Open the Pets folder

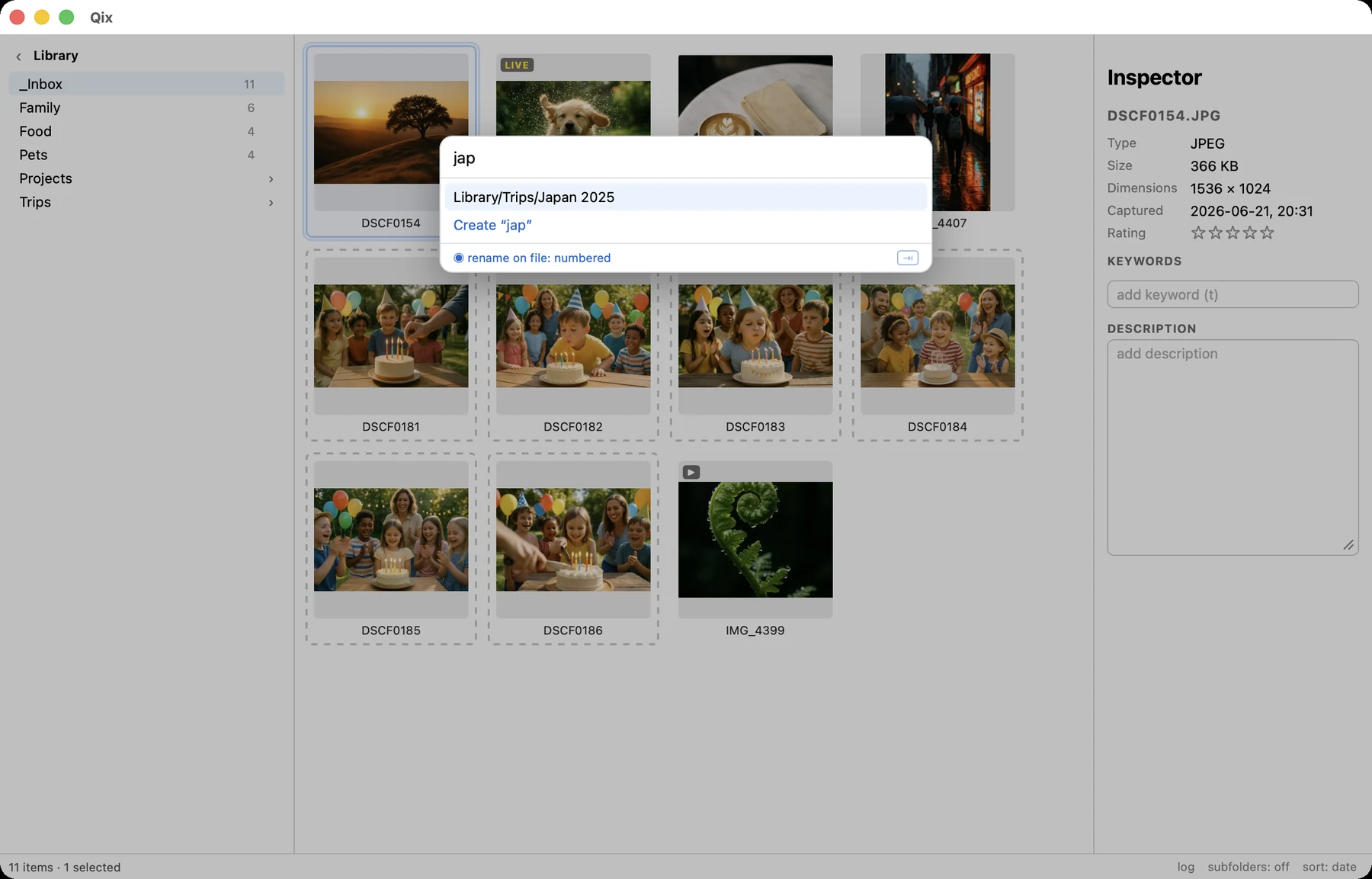coord(146,155)
